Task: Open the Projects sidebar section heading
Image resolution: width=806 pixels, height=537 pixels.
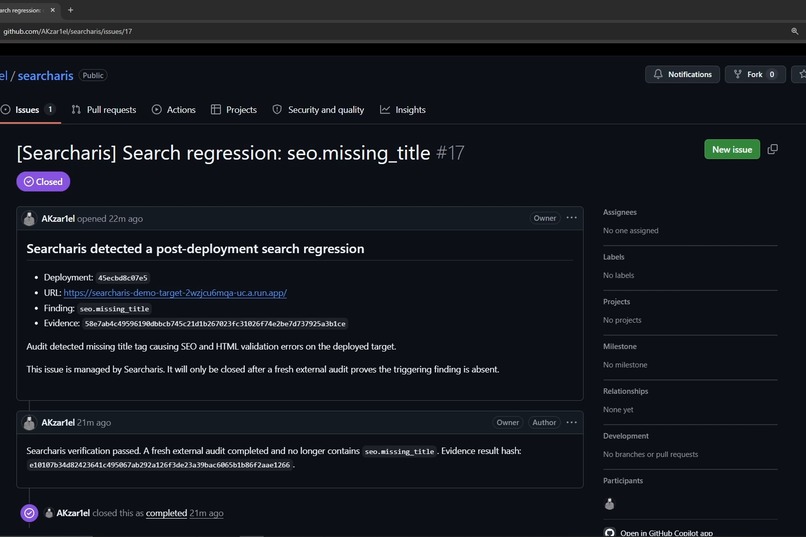Action: click(x=616, y=302)
